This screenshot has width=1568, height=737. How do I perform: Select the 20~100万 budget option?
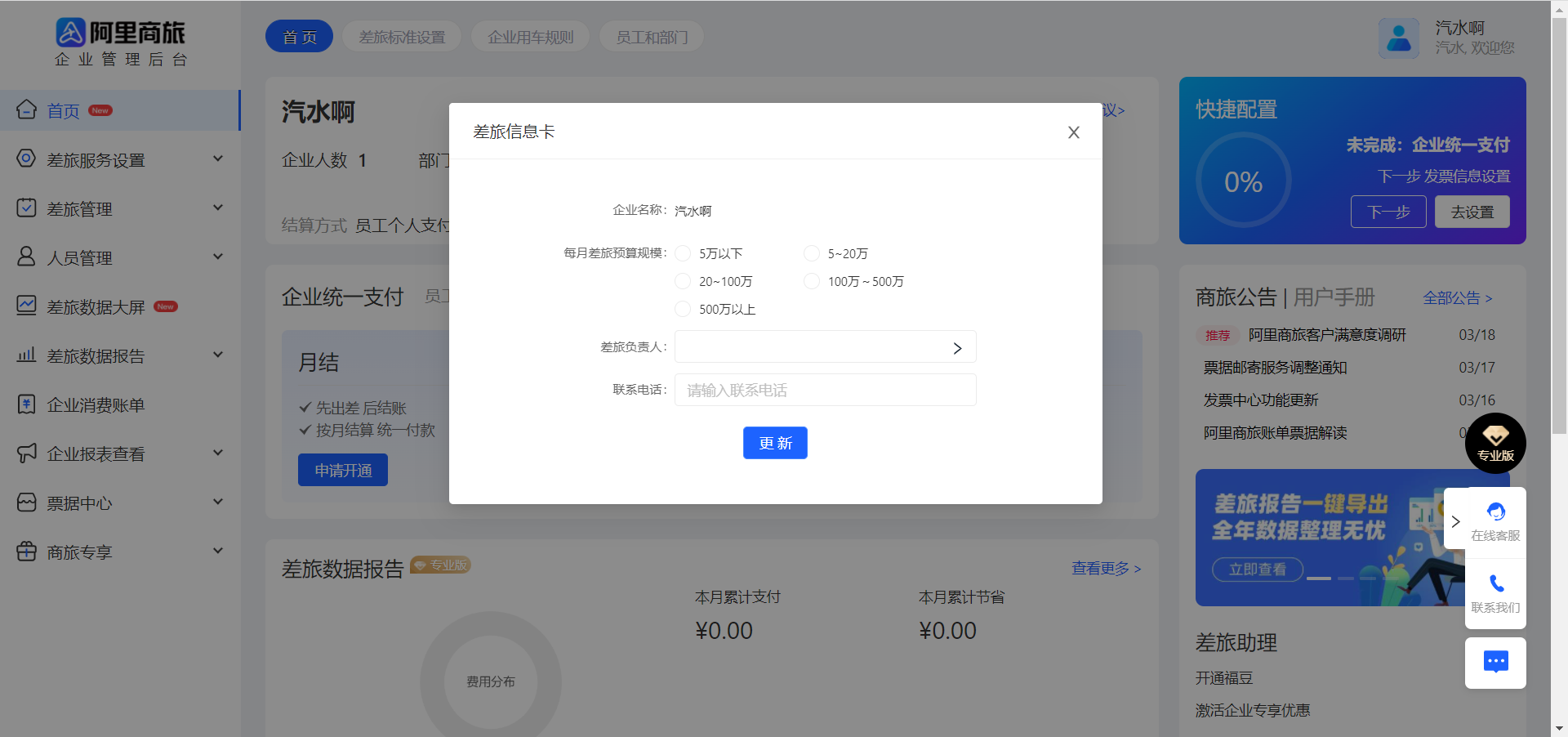click(x=683, y=281)
